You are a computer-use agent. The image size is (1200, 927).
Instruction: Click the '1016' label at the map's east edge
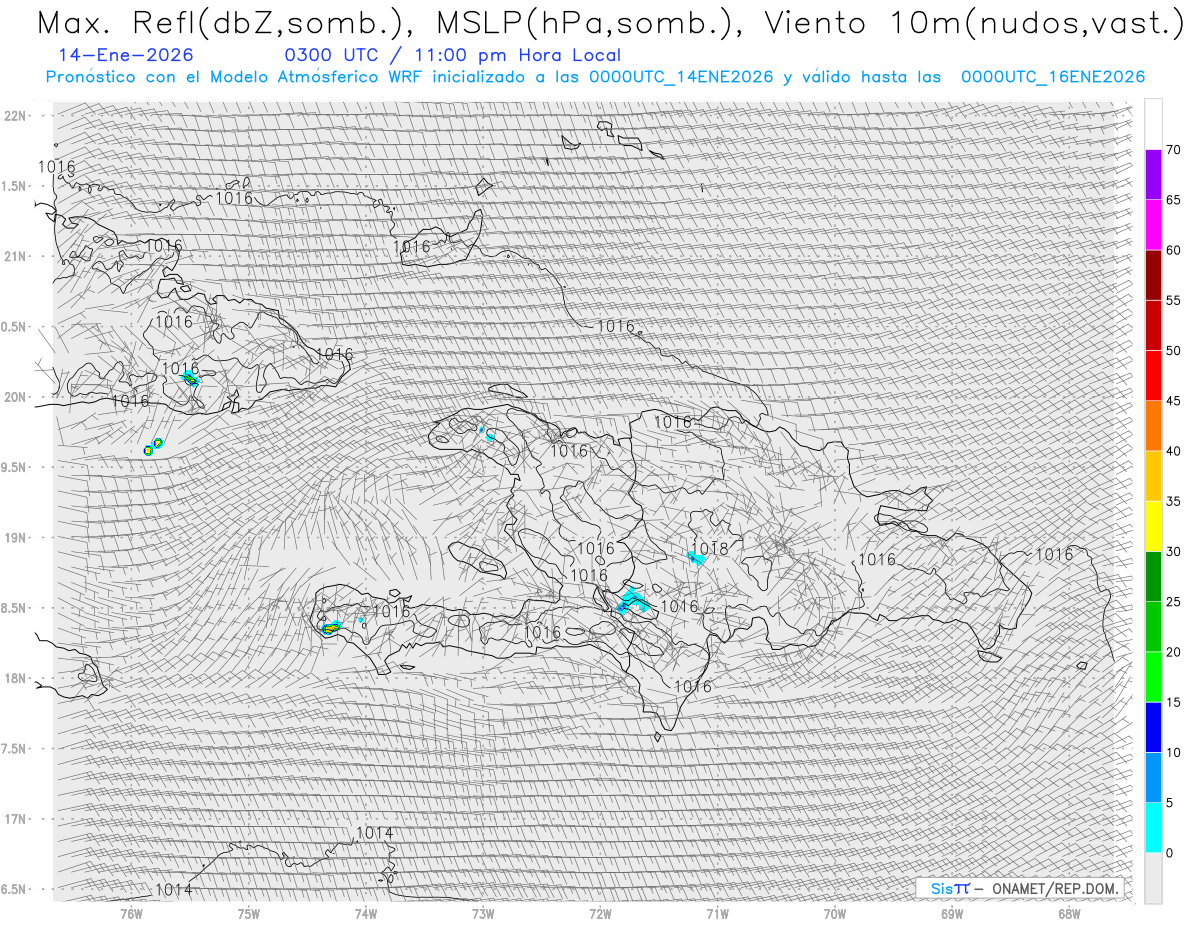1054,554
